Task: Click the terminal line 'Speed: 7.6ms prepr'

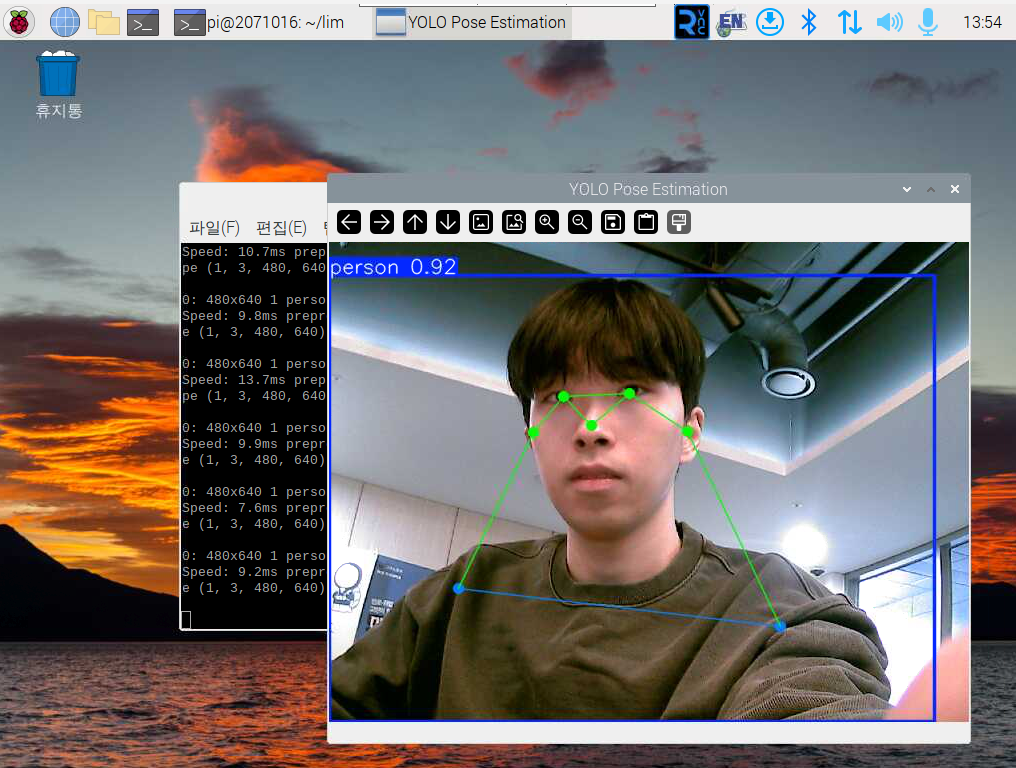Action: point(253,507)
